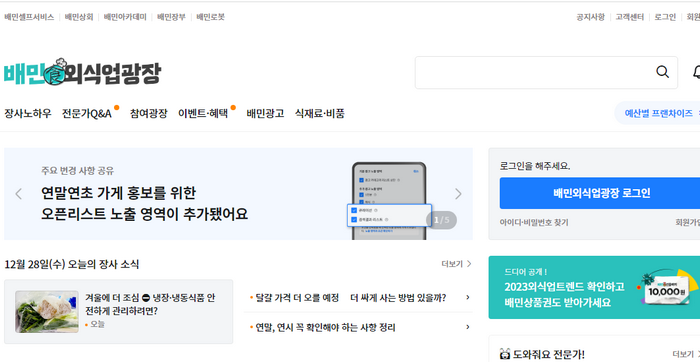Click the 배민외식업광장 로그인 button
Image resolution: width=700 pixels, height=362 pixels.
(x=601, y=193)
